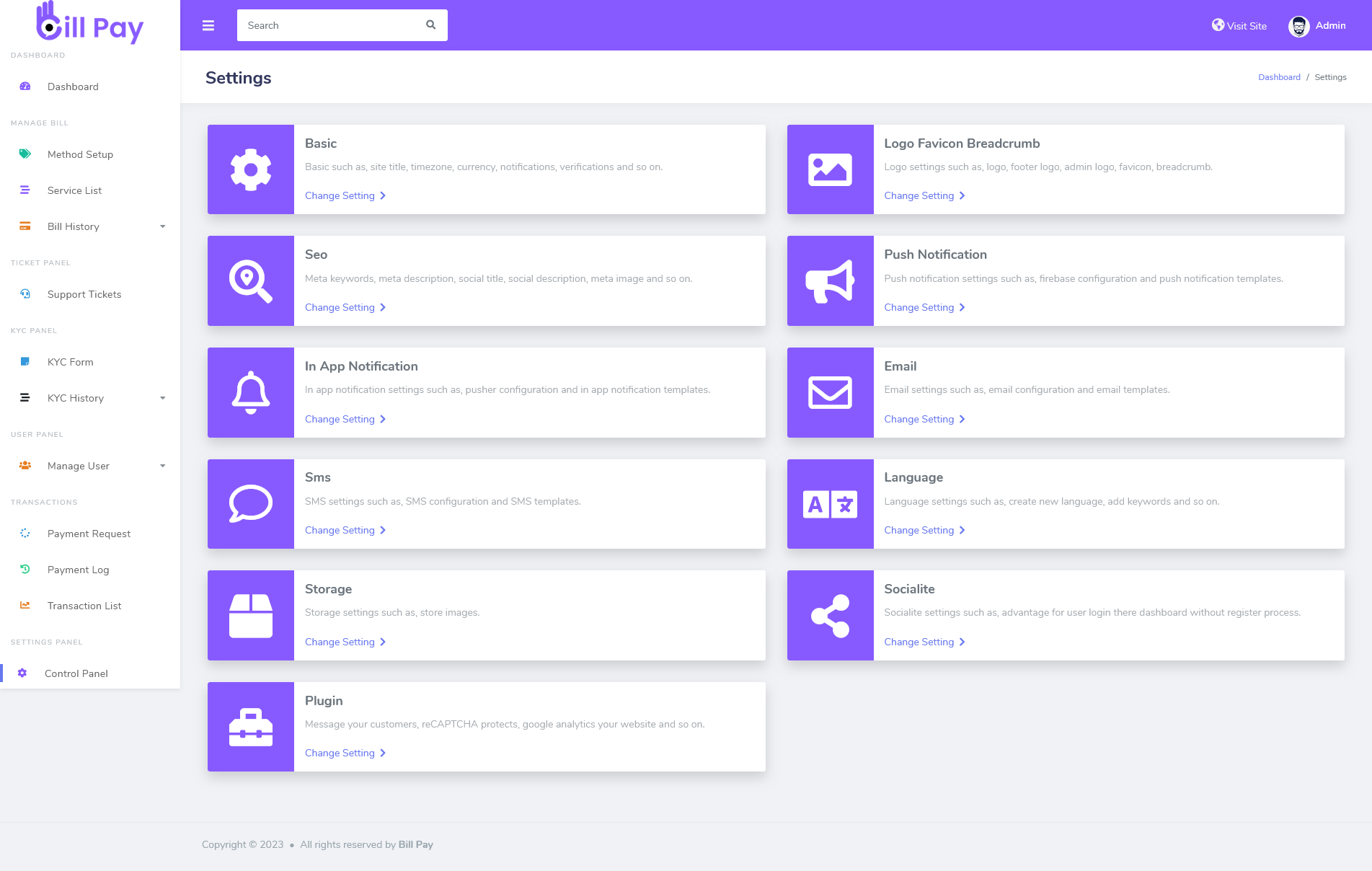1372x871 pixels.
Task: Click the Socialite share icon
Action: (831, 616)
